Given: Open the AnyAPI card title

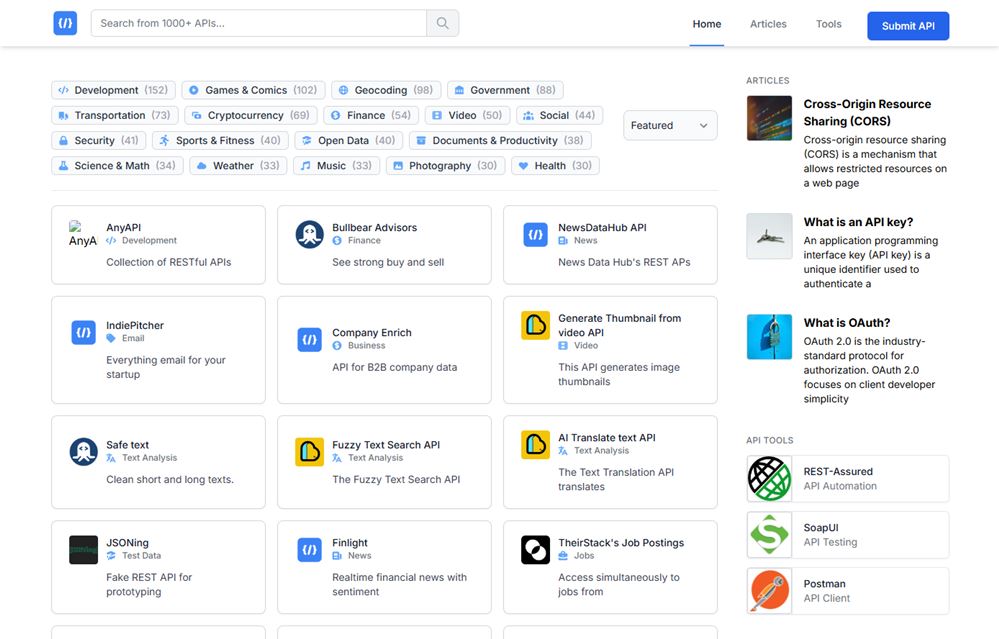Looking at the screenshot, I should click(124, 227).
